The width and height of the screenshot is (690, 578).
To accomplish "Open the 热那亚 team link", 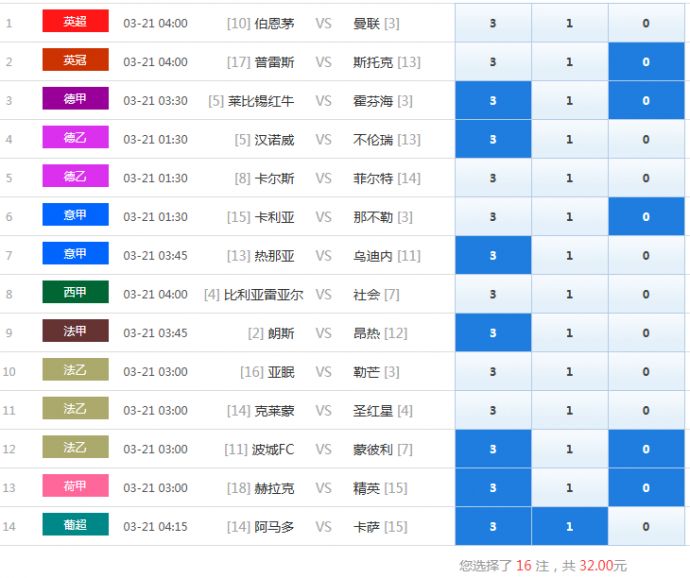I will [274, 256].
